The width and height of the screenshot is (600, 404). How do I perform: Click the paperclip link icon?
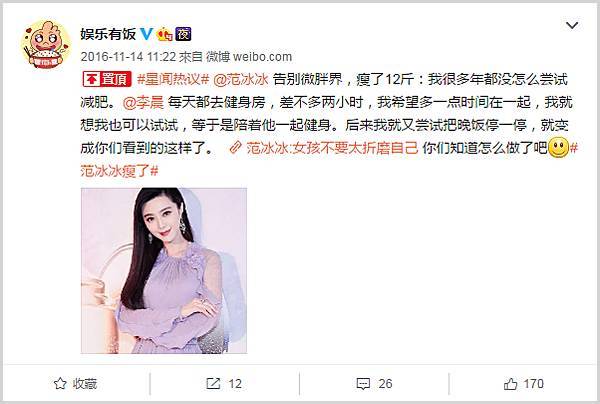pyautogui.click(x=235, y=148)
